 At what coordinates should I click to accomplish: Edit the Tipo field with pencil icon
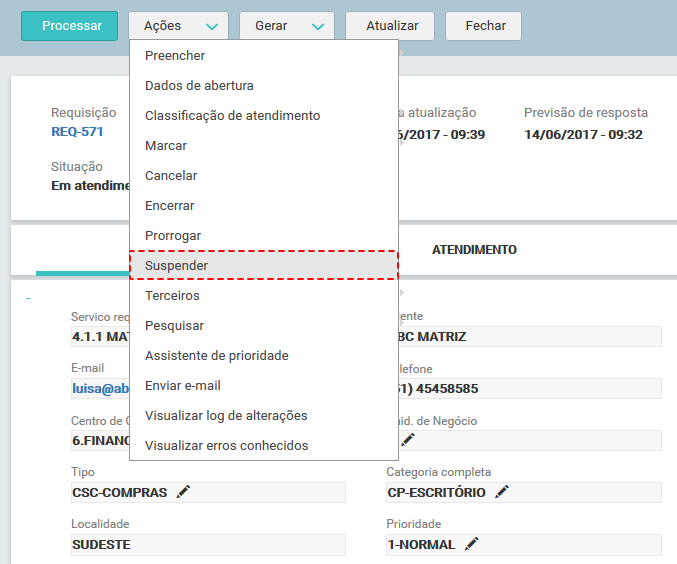tap(183, 492)
